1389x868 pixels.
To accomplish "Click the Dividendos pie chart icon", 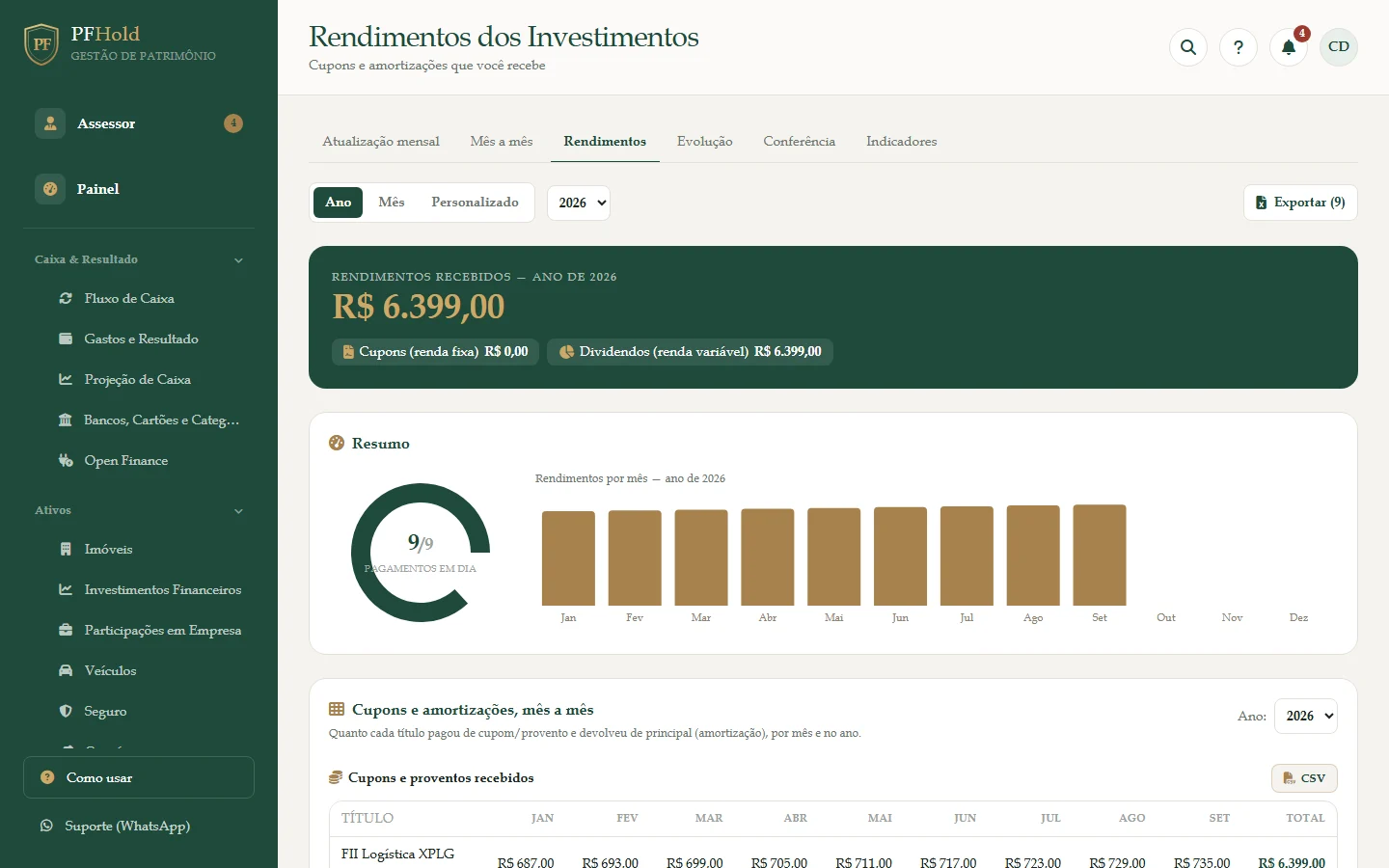I will pos(567,352).
